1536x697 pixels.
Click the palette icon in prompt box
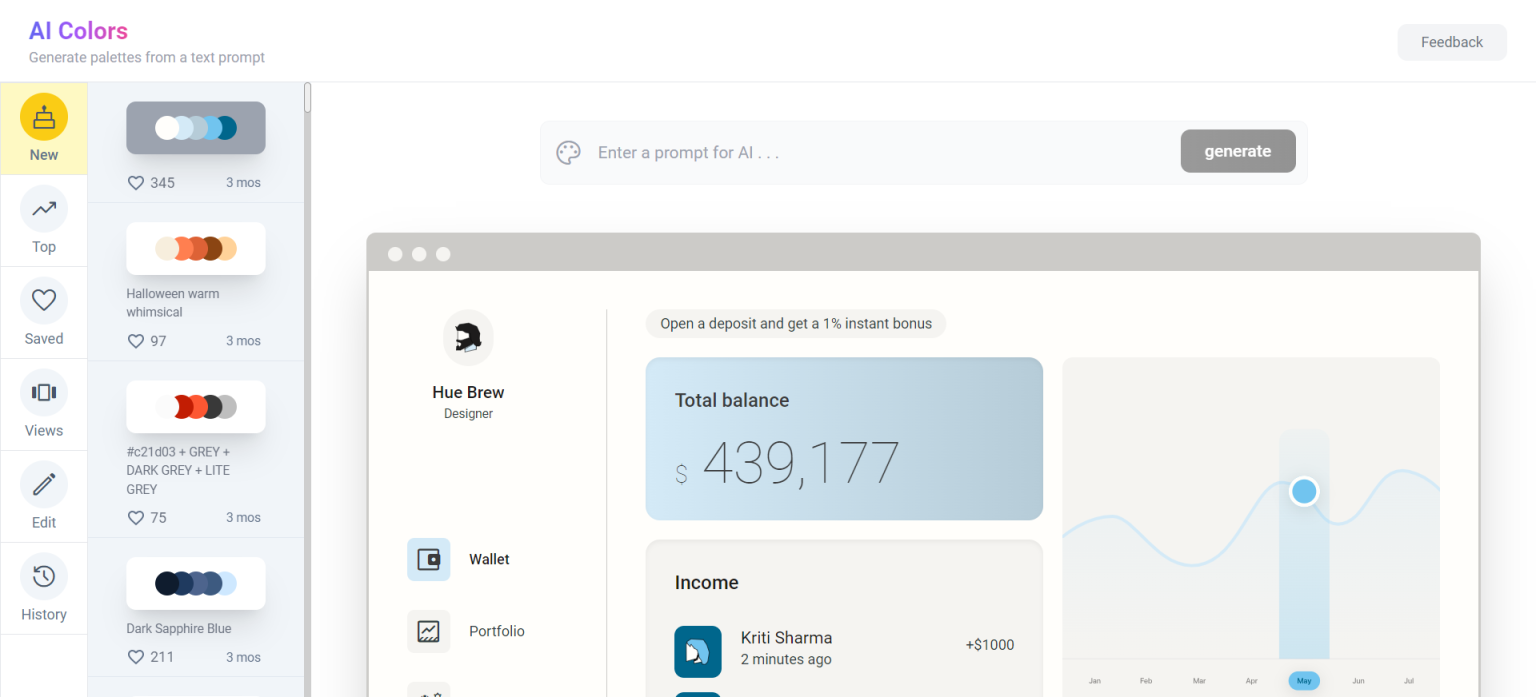(x=569, y=152)
